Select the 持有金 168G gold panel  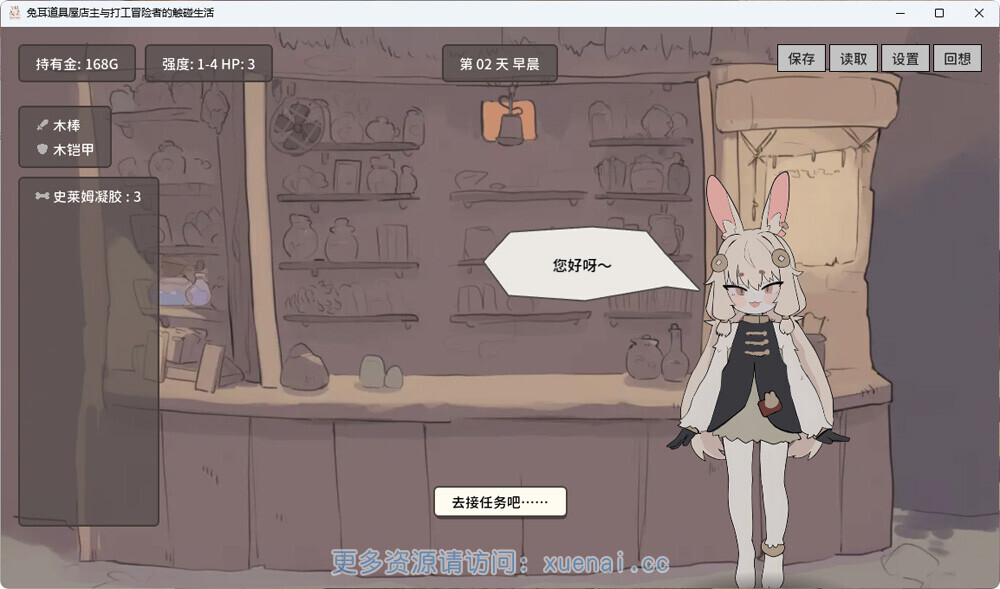pyautogui.click(x=77, y=64)
